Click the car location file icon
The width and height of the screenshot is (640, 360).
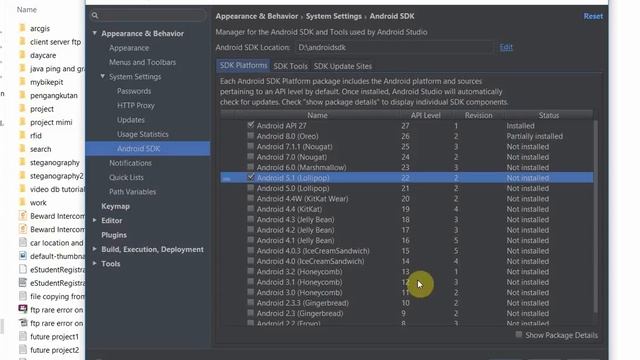coord(23,242)
